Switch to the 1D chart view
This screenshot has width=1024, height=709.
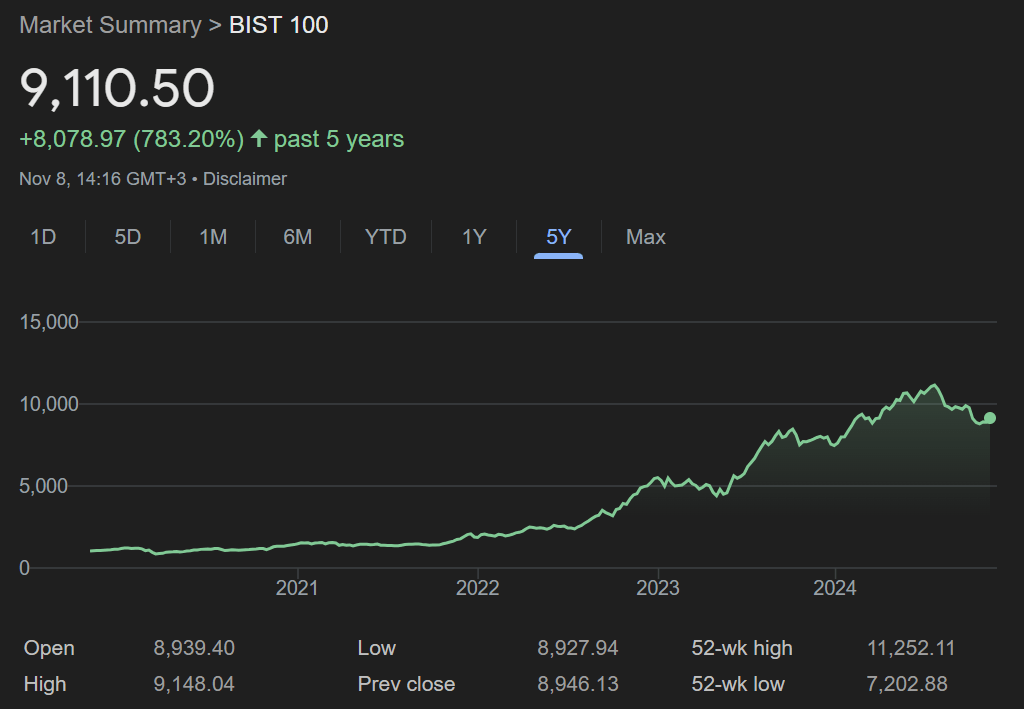tap(44, 237)
